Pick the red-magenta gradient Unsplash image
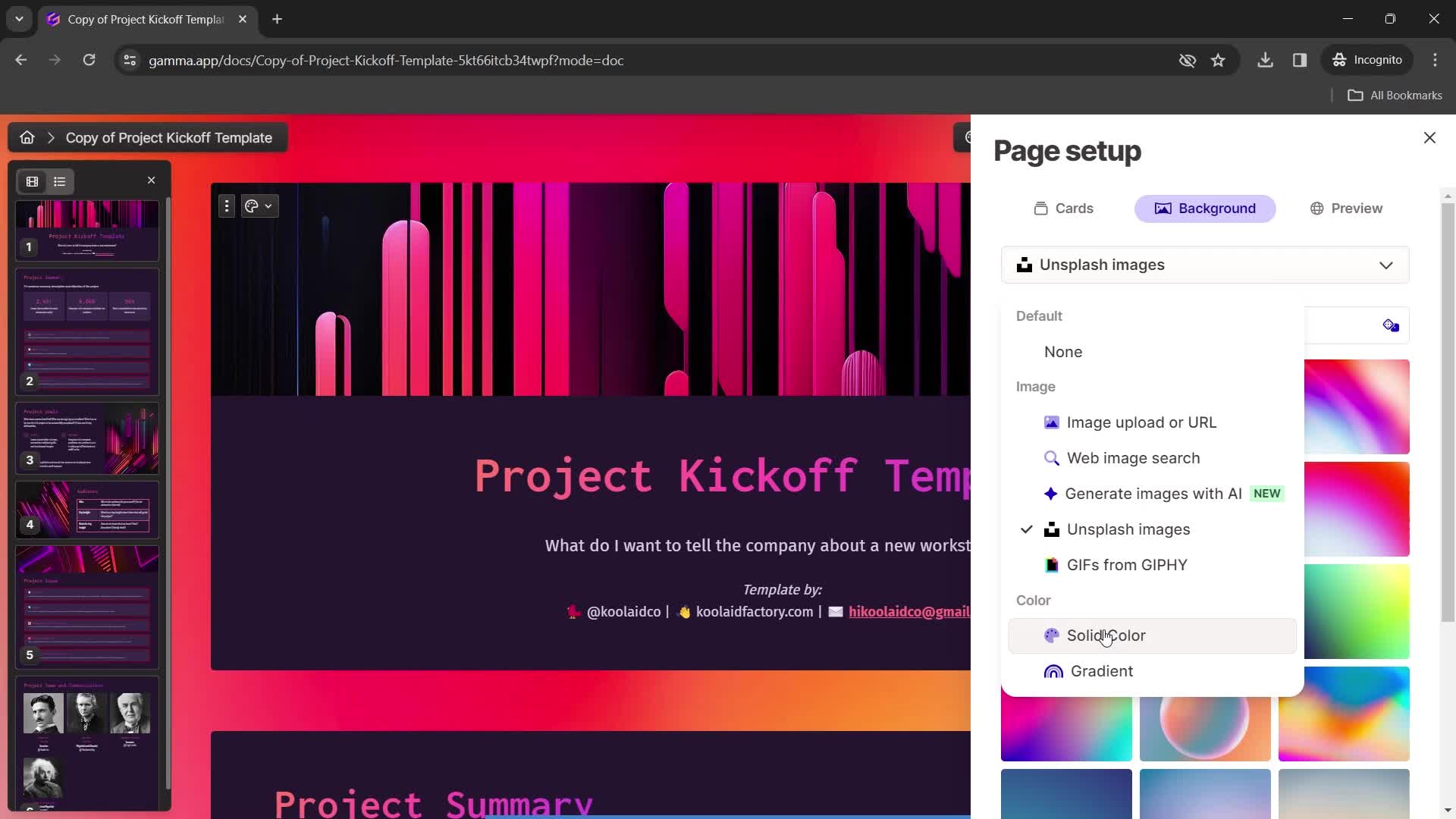This screenshot has height=819, width=1456. pyautogui.click(x=1357, y=509)
